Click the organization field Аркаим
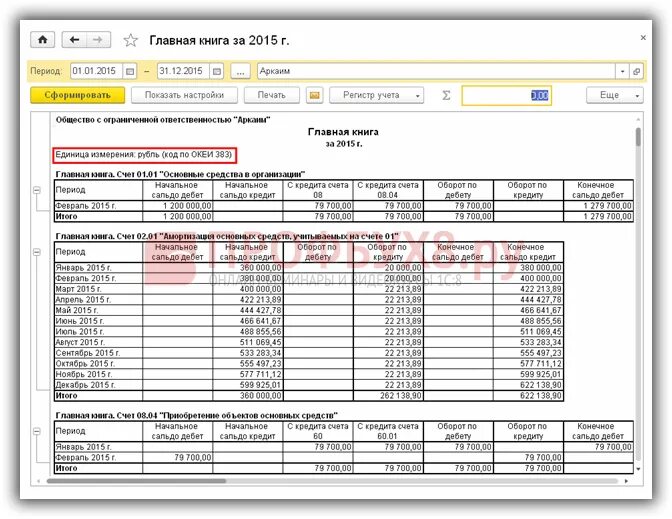 tap(436, 71)
